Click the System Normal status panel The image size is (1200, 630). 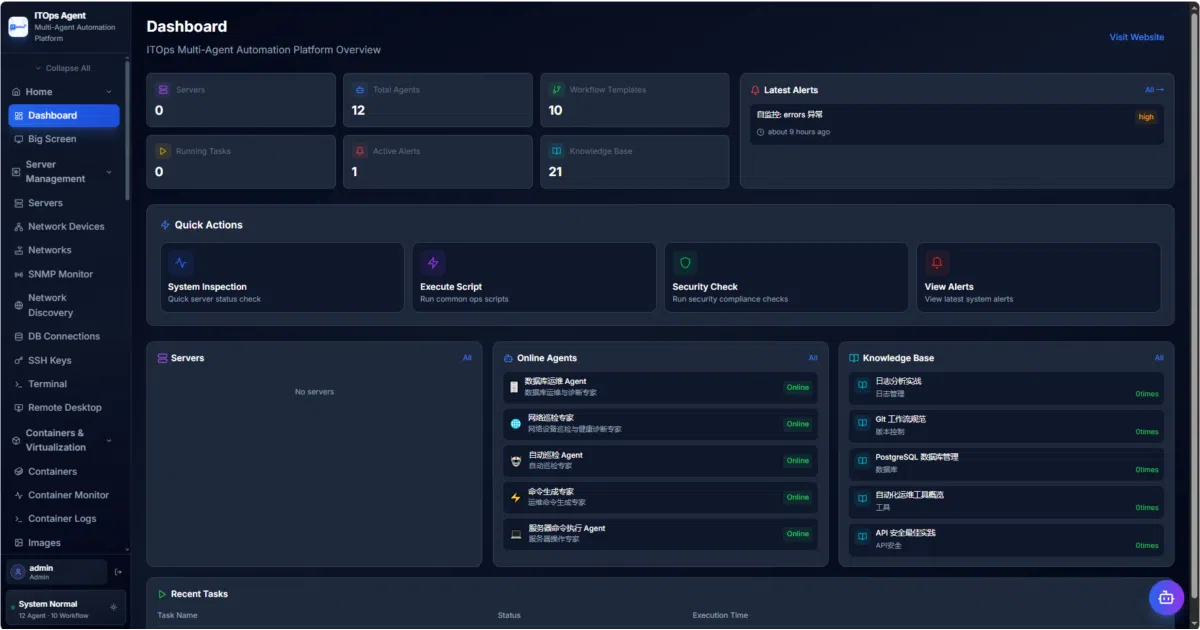66,608
